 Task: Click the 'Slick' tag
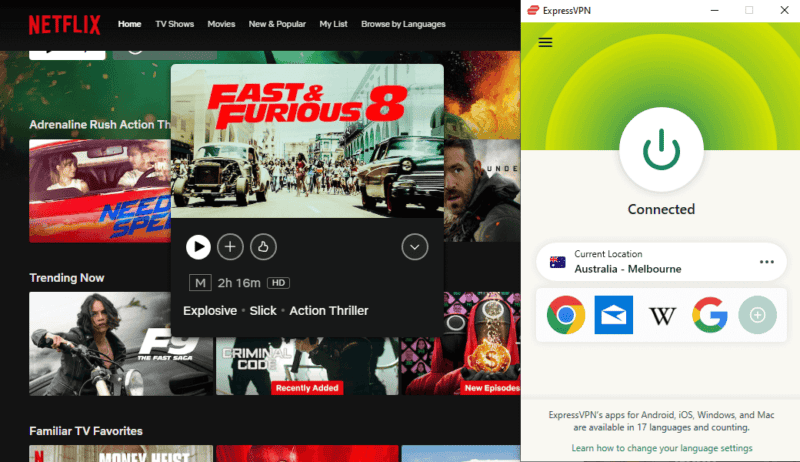tap(263, 311)
